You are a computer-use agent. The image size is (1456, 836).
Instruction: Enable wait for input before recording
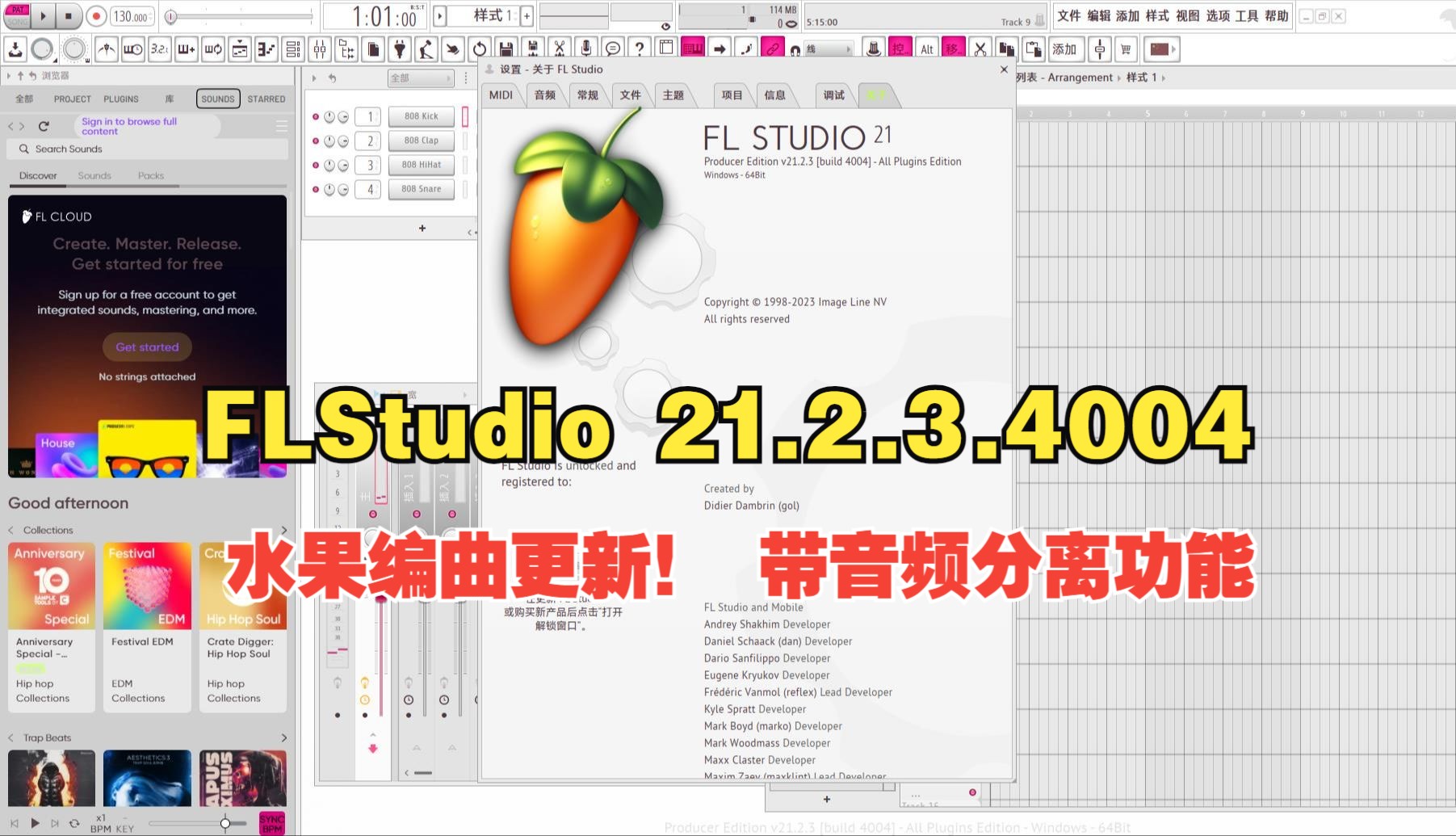click(133, 49)
